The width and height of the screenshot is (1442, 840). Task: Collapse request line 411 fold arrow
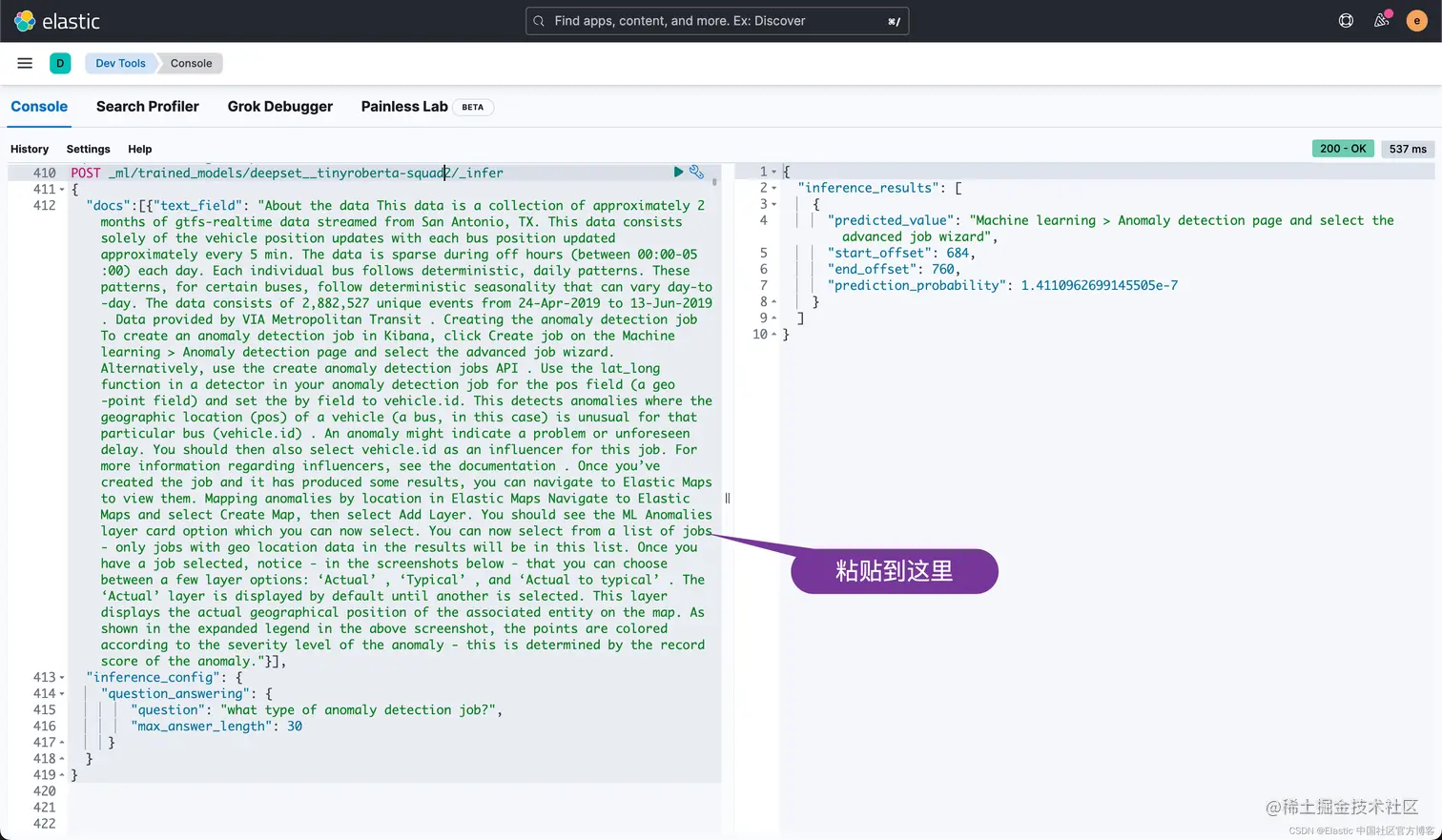[62, 190]
